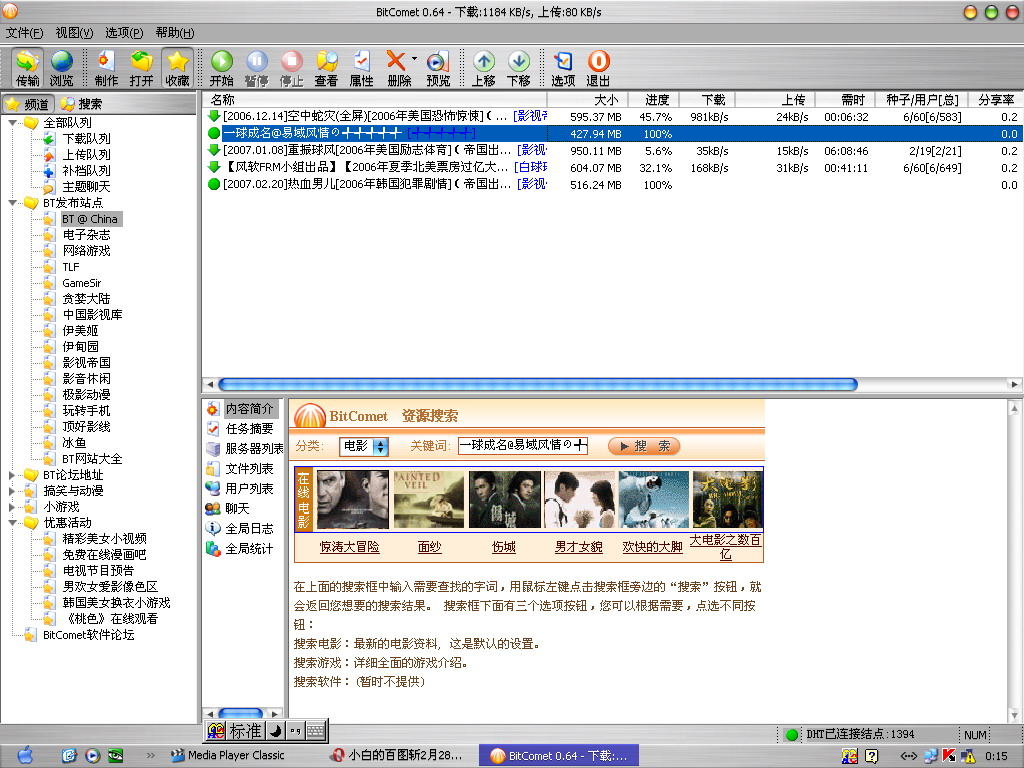Select the 空中蛇灾 download task row
This screenshot has height=768, width=1024.
613,117
